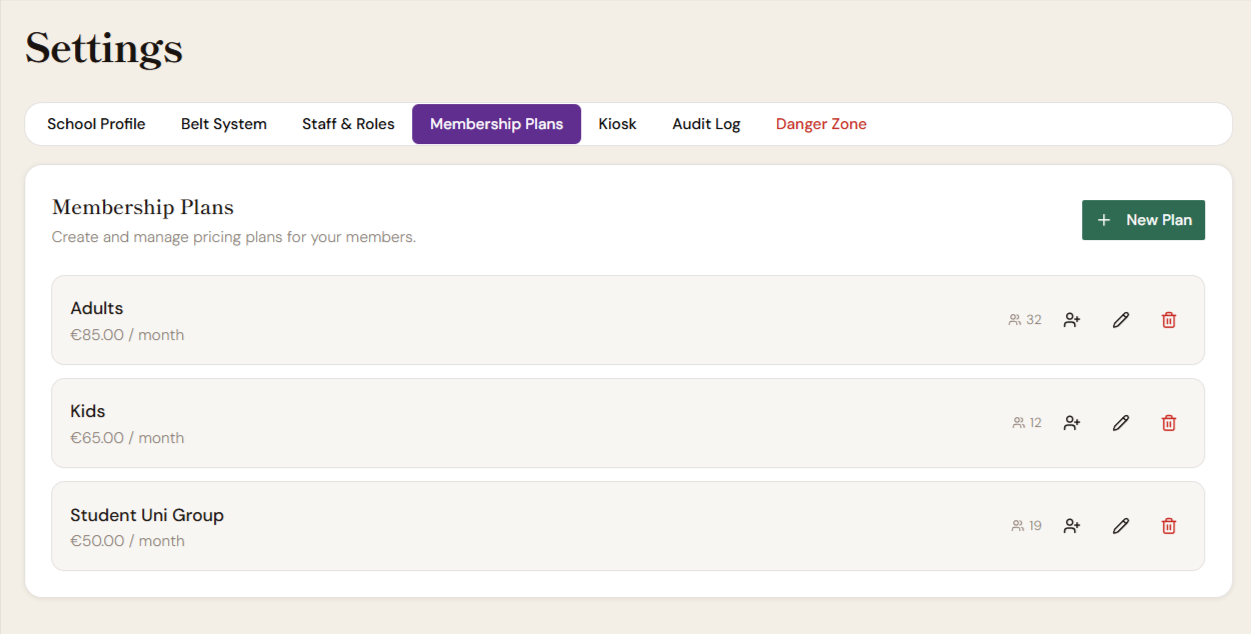The width and height of the screenshot is (1251, 634).
Task: Add a member to Adults plan
Action: (1072, 320)
